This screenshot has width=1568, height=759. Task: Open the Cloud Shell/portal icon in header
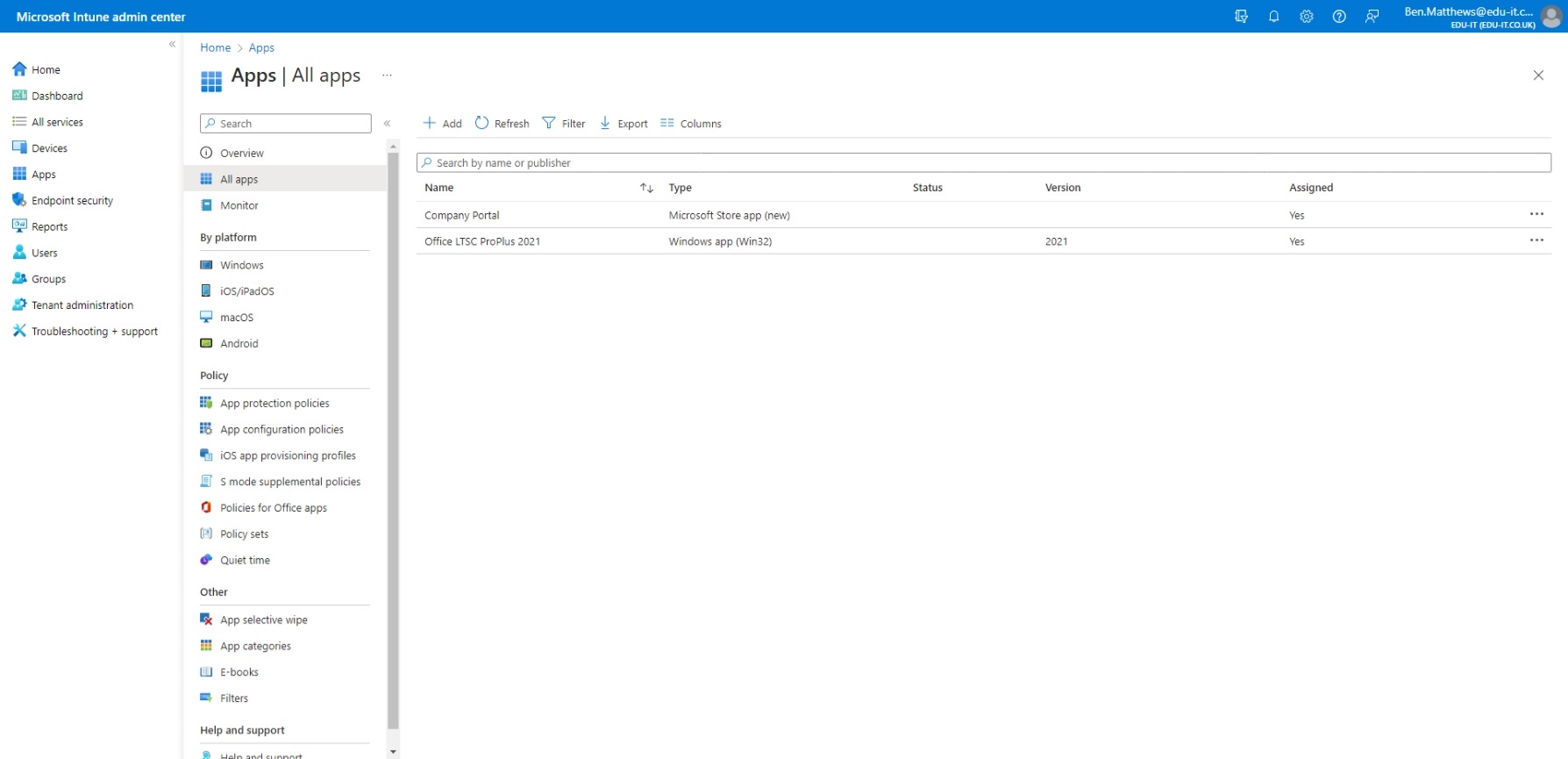(1241, 17)
